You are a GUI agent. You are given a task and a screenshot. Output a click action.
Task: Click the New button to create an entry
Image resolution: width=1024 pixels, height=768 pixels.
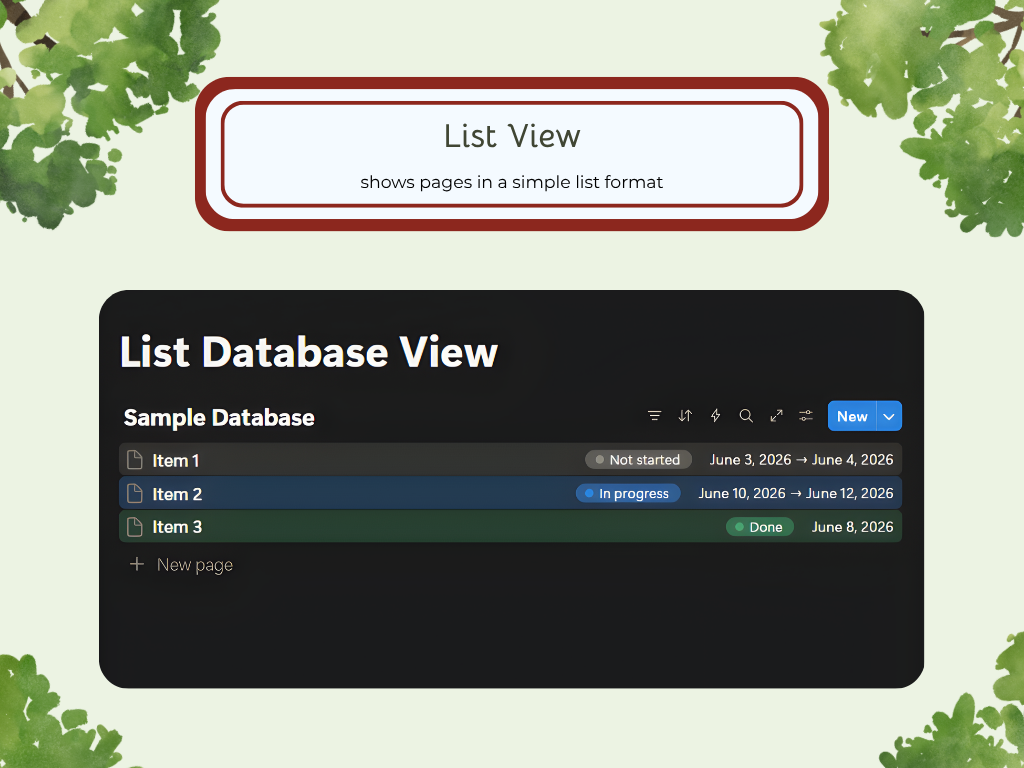[x=852, y=416]
